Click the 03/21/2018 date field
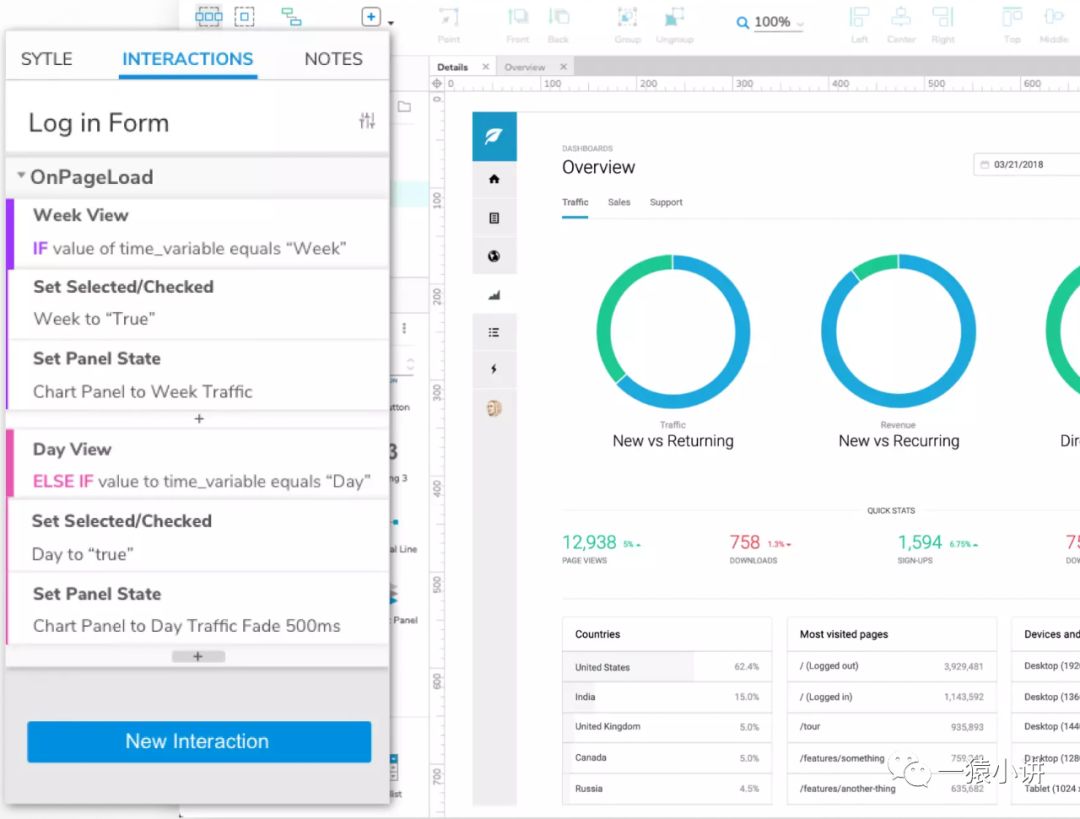This screenshot has width=1080, height=819. point(1025,165)
